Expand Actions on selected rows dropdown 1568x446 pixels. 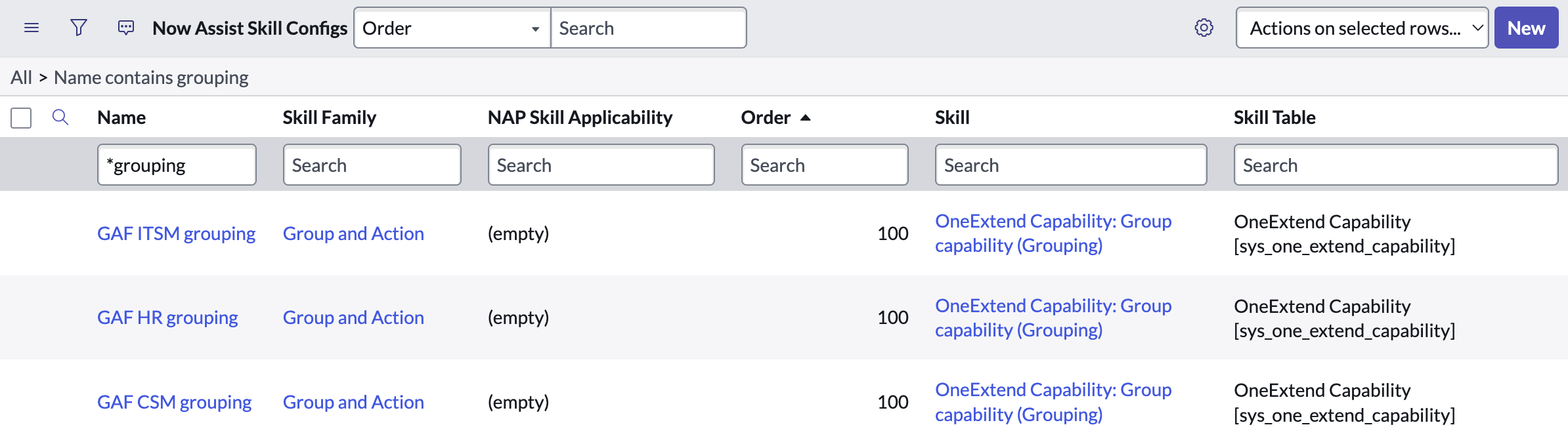point(1362,28)
